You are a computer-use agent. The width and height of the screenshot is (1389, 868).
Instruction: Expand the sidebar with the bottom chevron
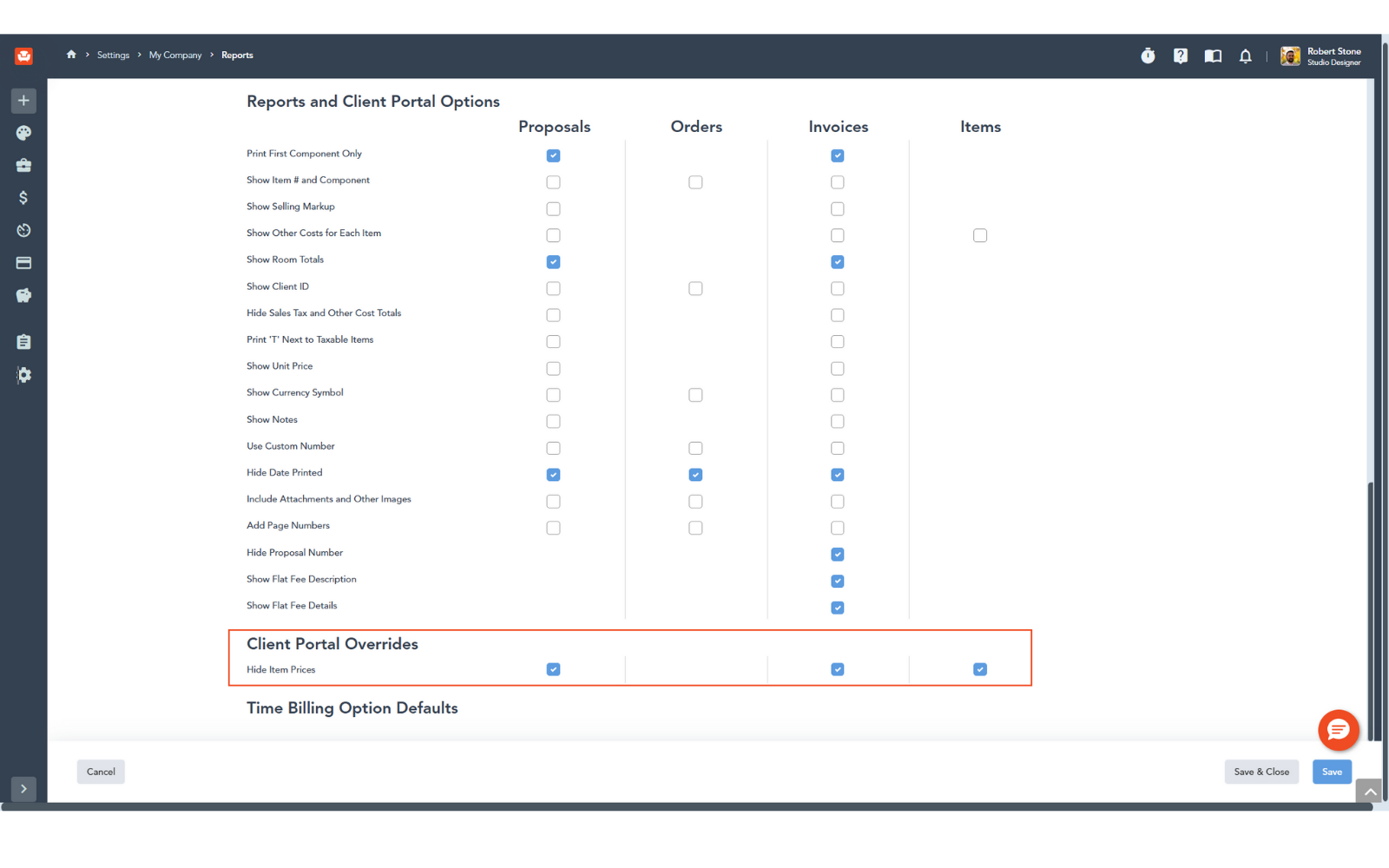tap(23, 789)
